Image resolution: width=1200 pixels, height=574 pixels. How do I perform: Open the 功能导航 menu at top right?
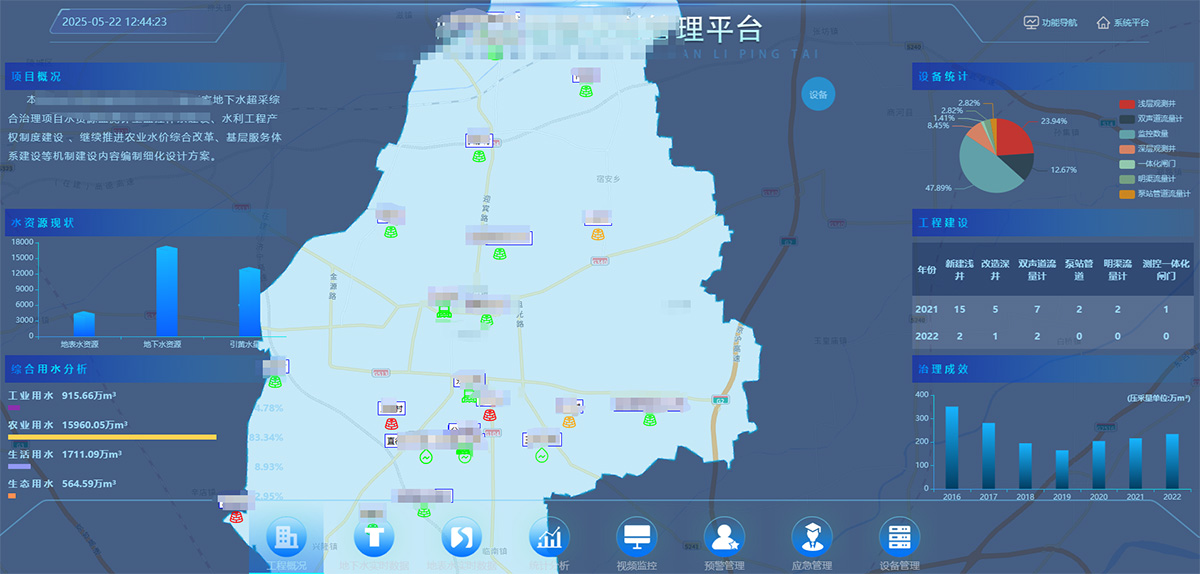tap(1050, 23)
